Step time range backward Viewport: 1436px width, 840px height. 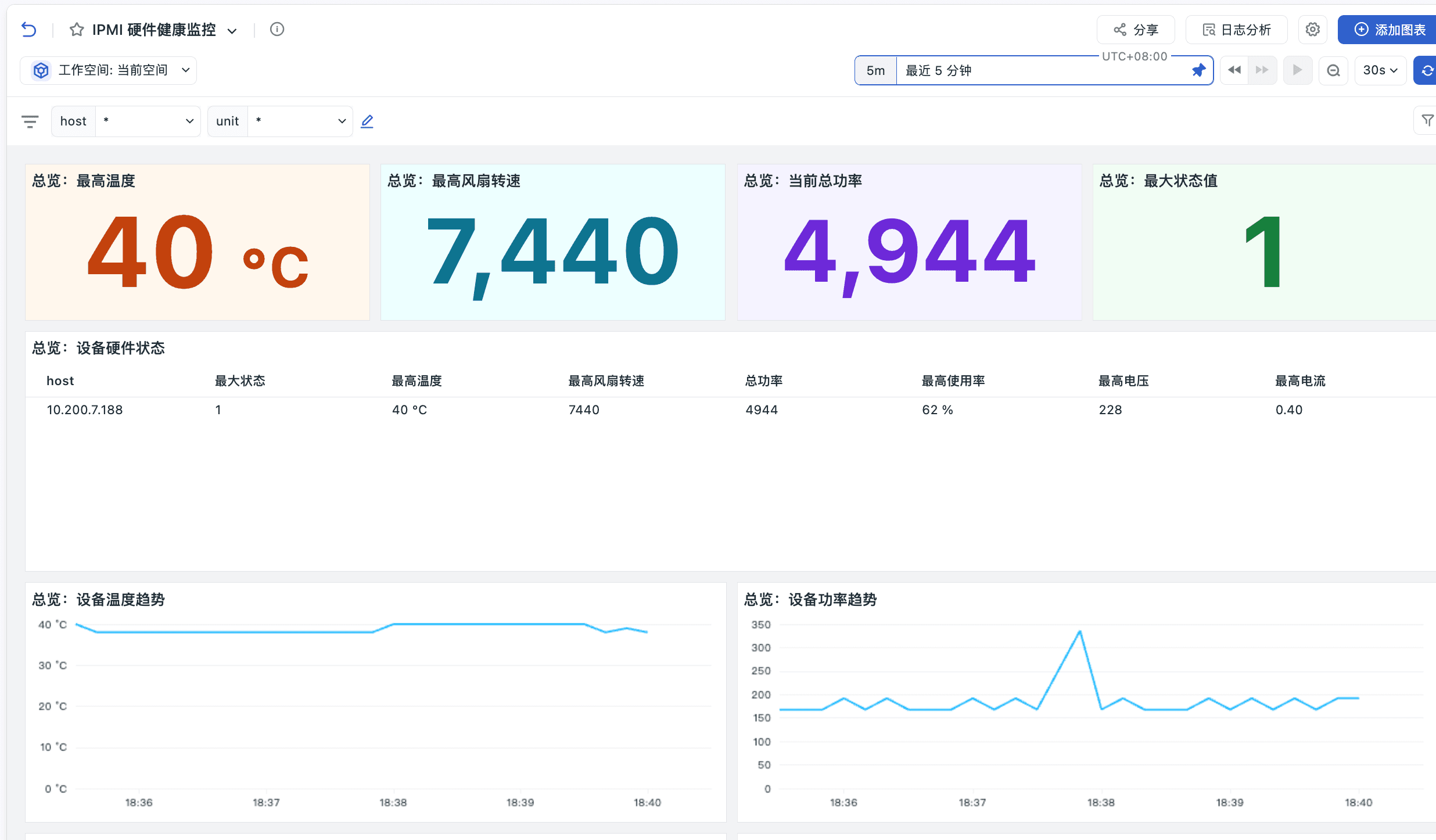(1234, 70)
